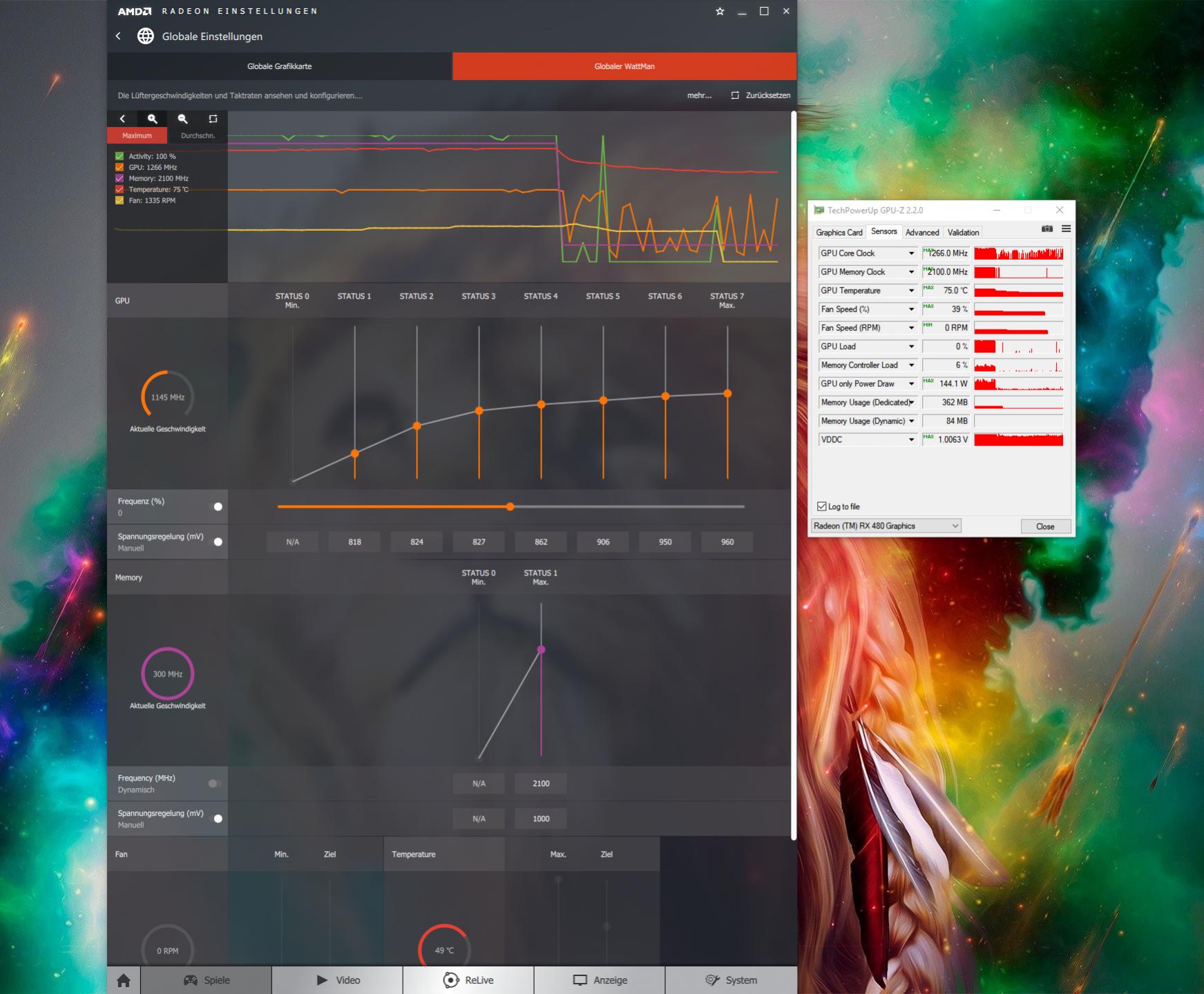This screenshot has width=1204, height=994.
Task: Go back with the arrow beside Globale Einstellungen
Action: (x=118, y=36)
